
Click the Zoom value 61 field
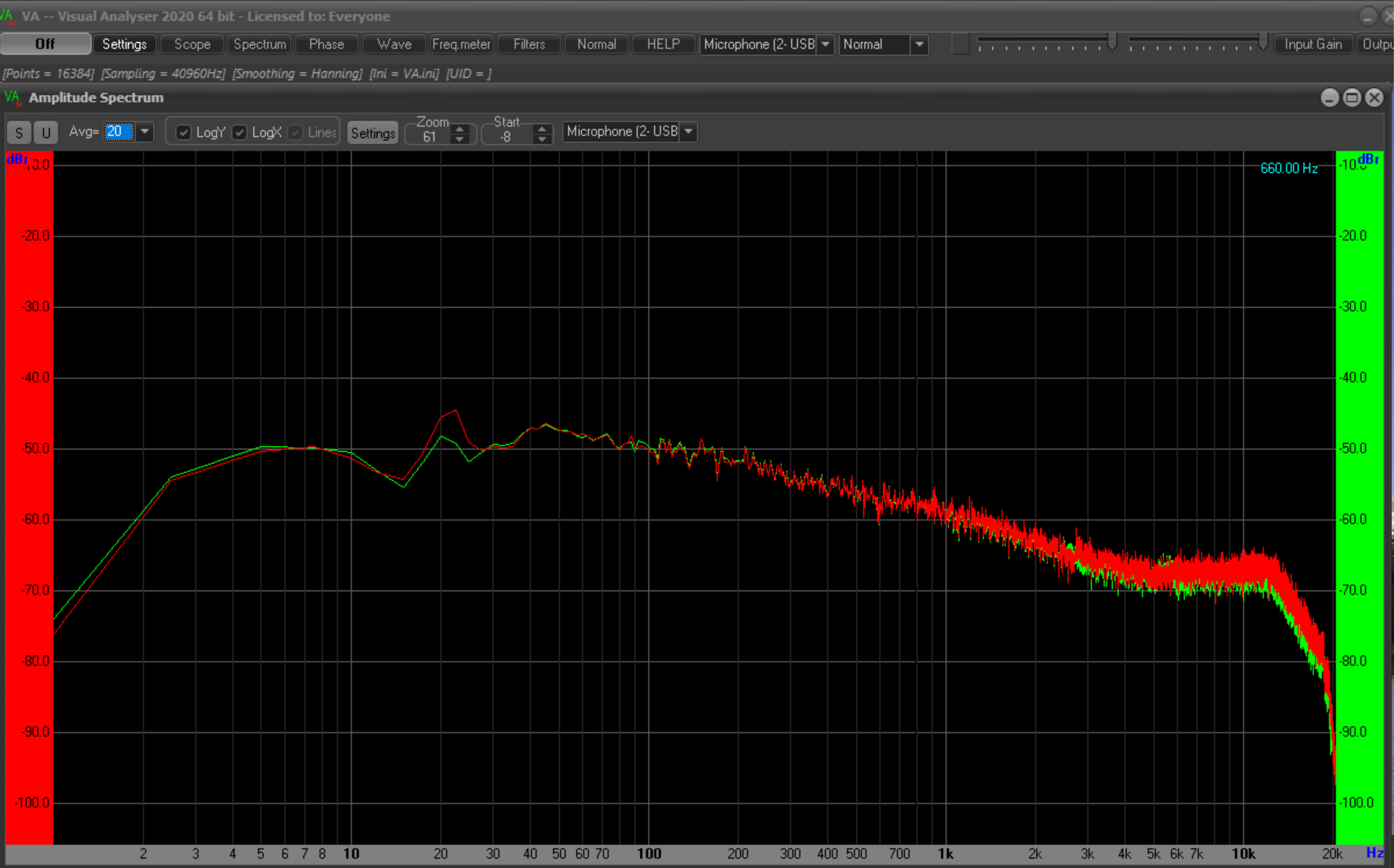click(429, 137)
